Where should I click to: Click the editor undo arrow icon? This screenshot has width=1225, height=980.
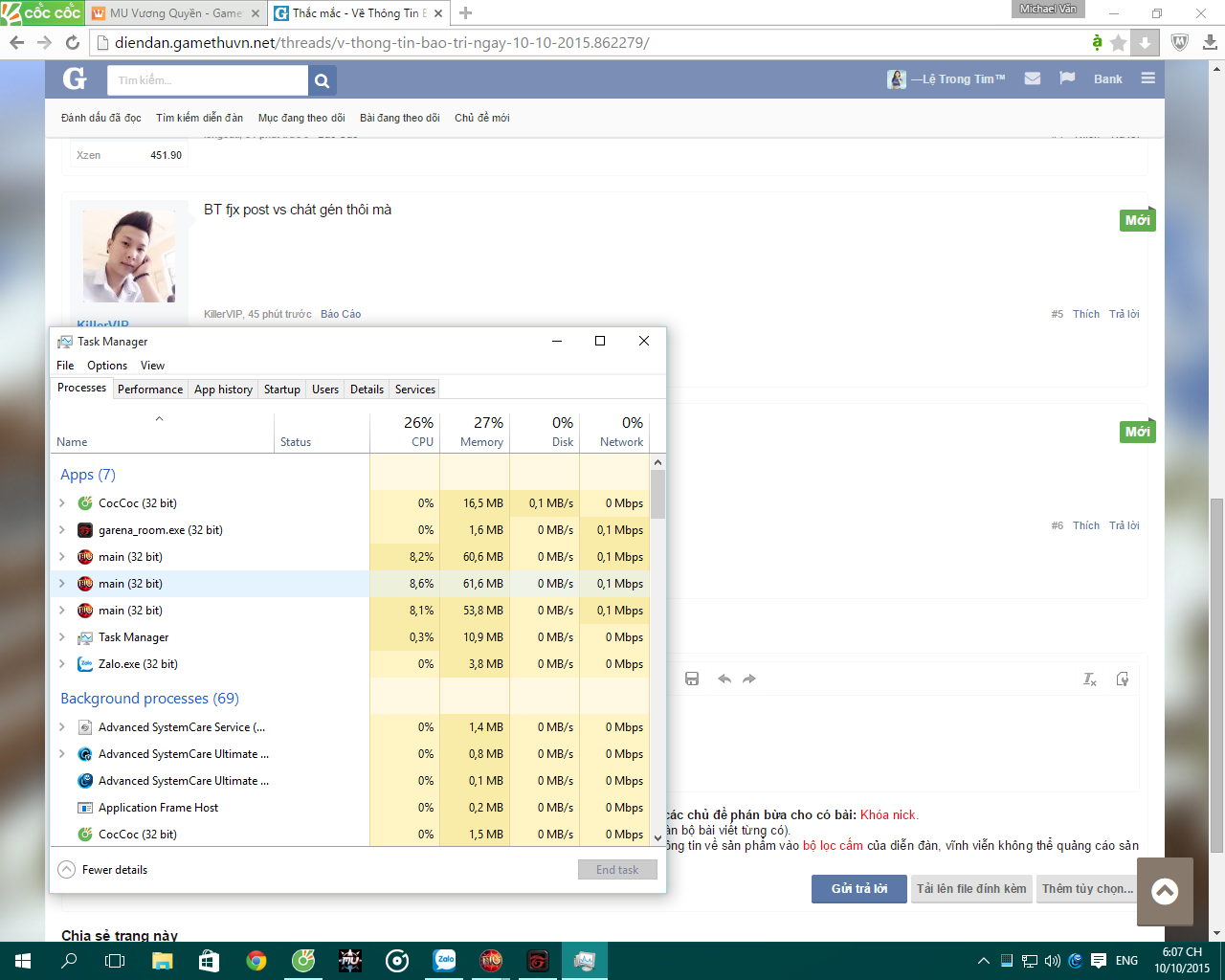click(x=724, y=679)
